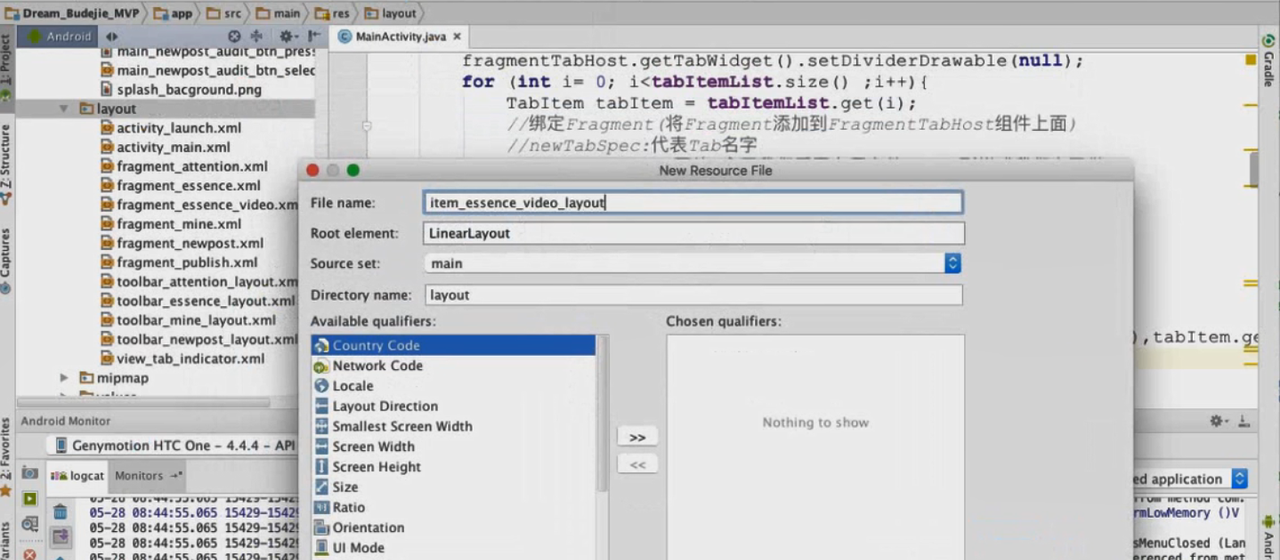The image size is (1280, 560).
Task: Click the >> add qualifier button
Action: point(637,437)
